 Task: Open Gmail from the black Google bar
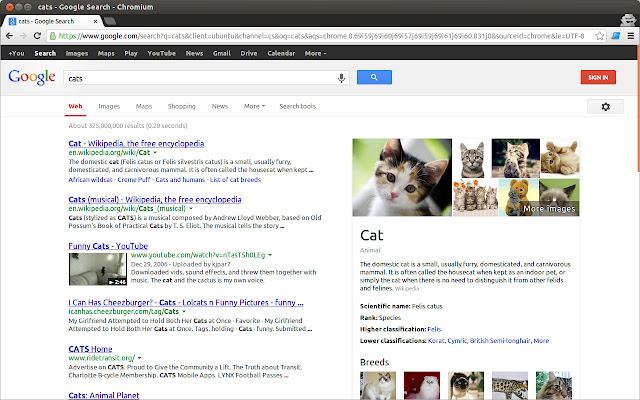pos(222,53)
